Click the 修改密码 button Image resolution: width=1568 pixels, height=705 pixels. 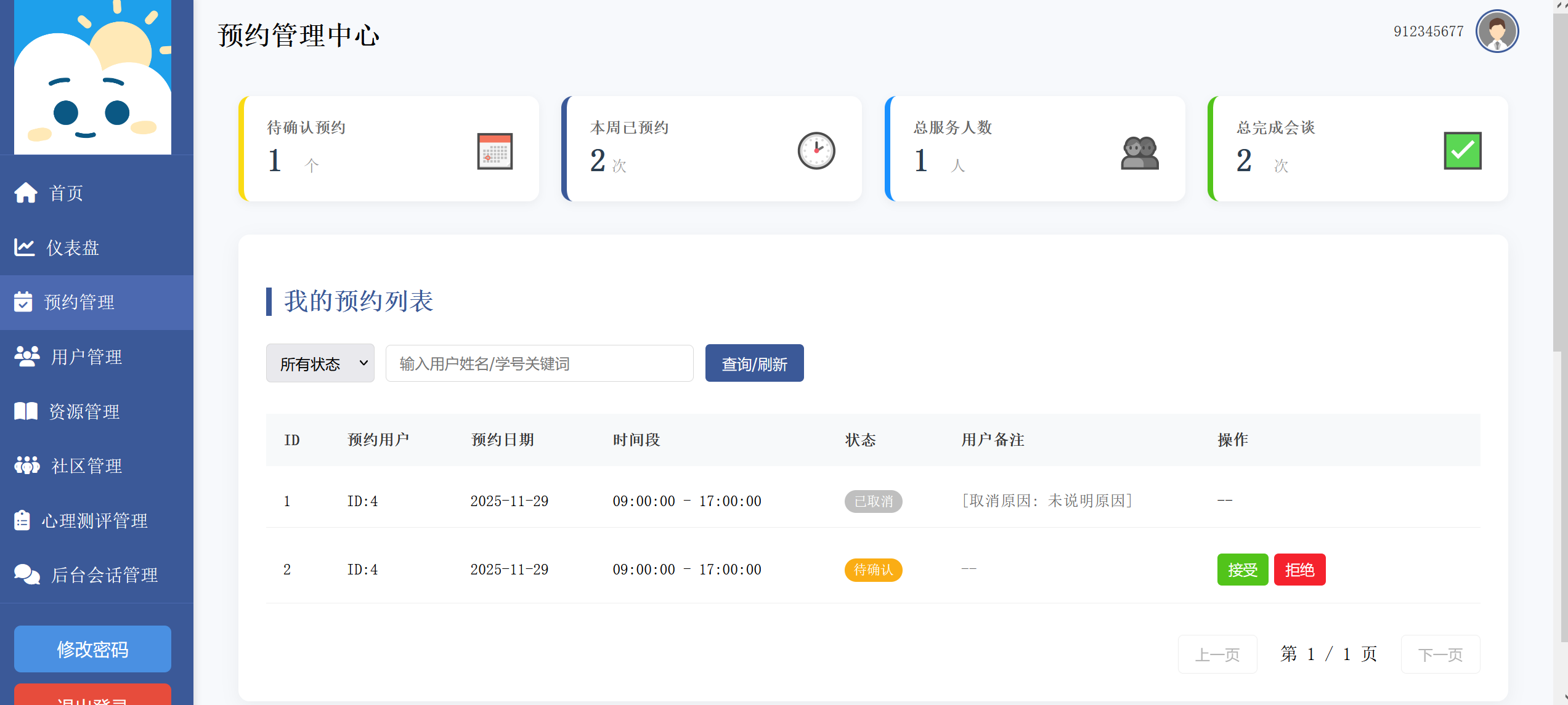point(92,649)
